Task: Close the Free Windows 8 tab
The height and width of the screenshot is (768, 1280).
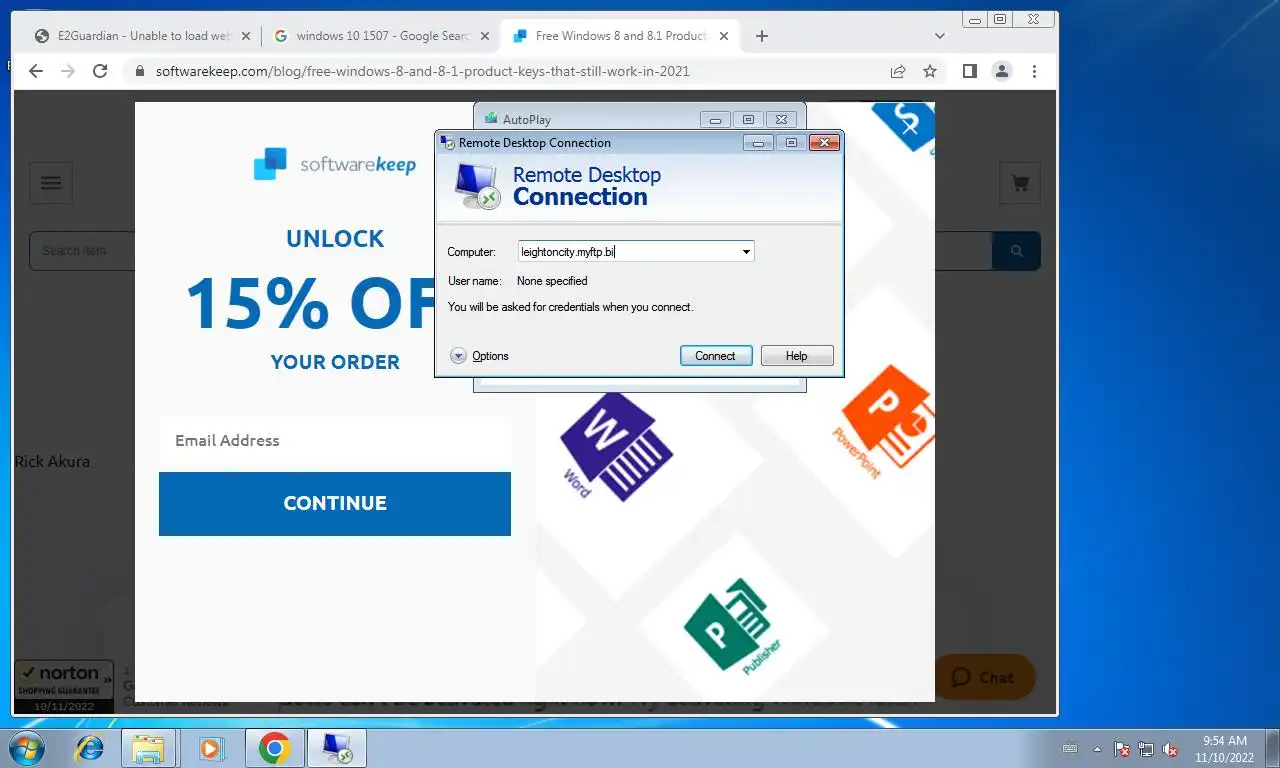Action: 725,36
